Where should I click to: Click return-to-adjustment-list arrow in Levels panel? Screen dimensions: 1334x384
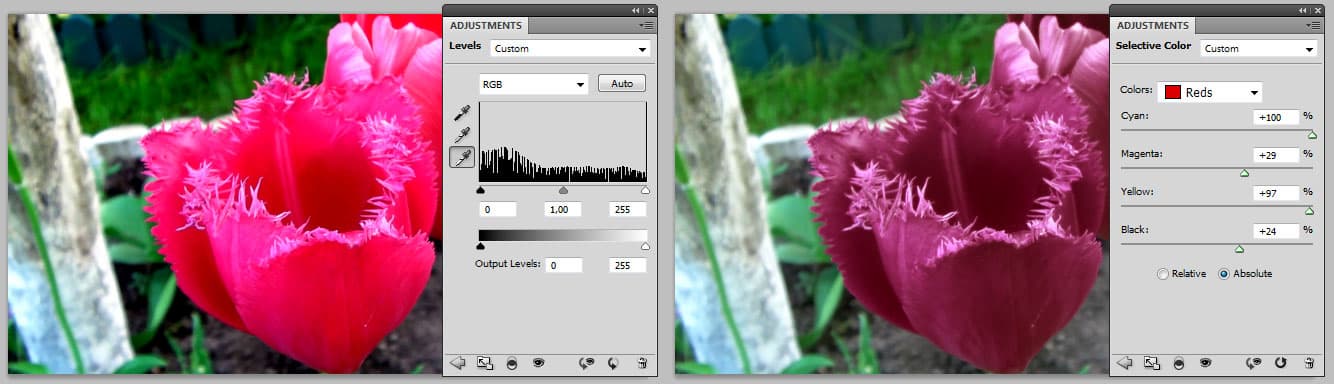pos(458,363)
